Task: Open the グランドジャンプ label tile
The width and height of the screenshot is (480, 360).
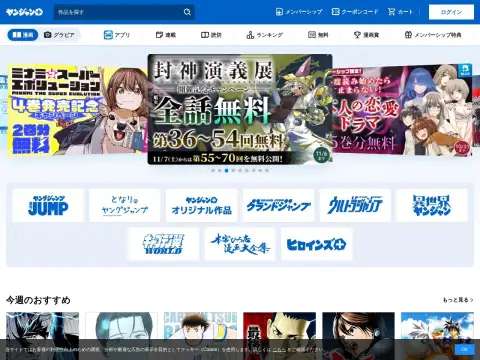Action: click(x=279, y=205)
